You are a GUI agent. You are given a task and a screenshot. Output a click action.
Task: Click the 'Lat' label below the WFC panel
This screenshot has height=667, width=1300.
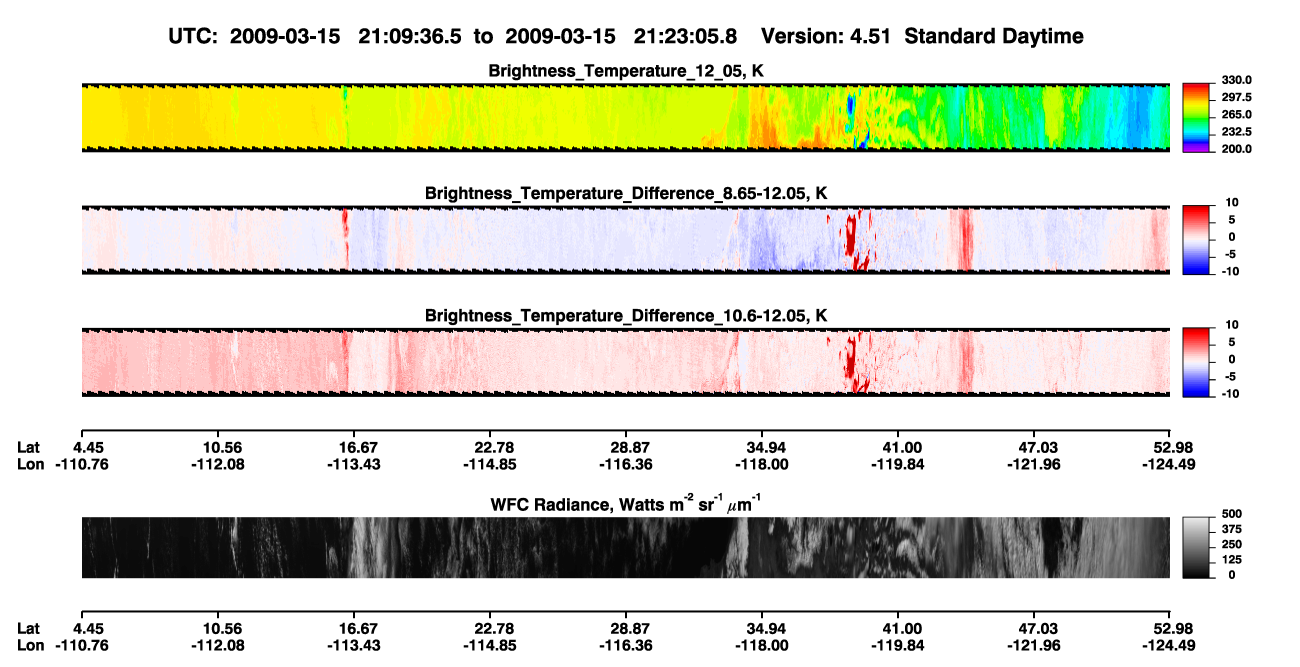coord(29,628)
